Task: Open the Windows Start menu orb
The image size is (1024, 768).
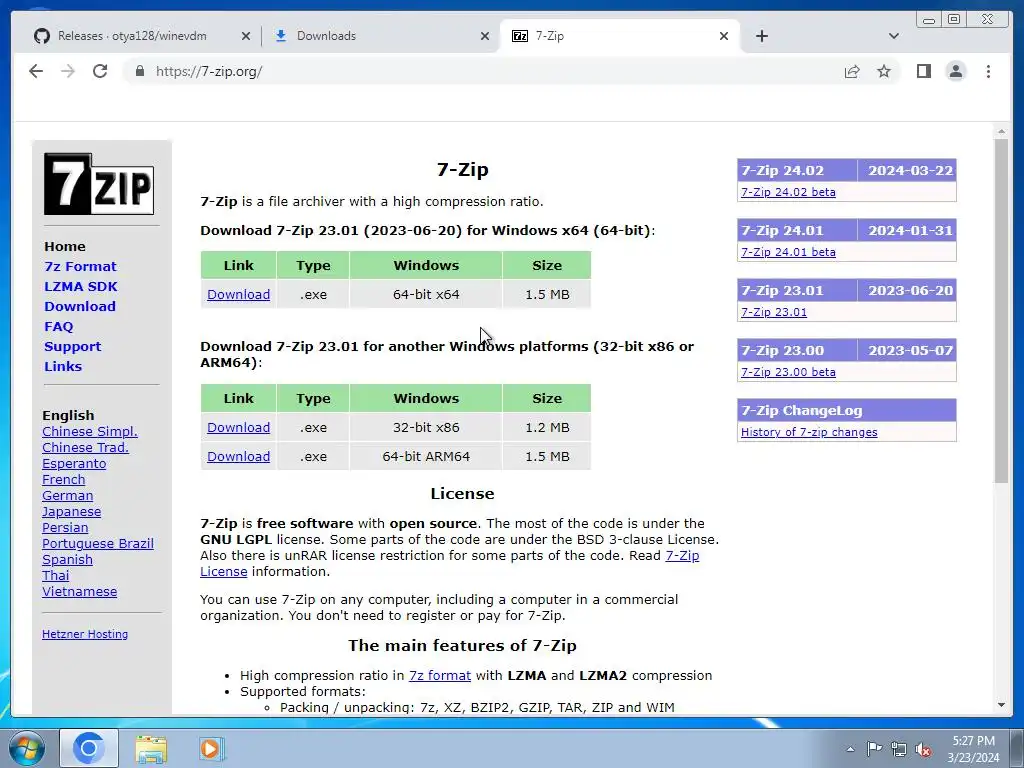Action: pos(26,748)
